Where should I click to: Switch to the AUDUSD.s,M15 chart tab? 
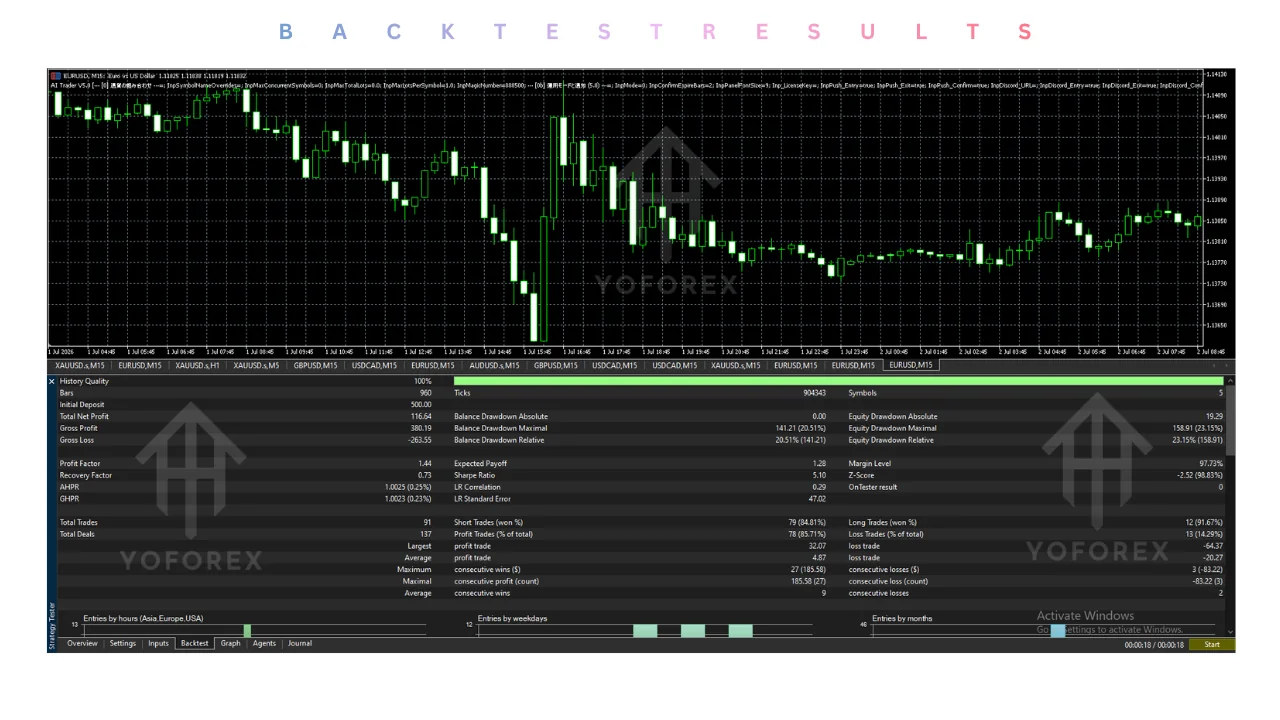point(494,365)
